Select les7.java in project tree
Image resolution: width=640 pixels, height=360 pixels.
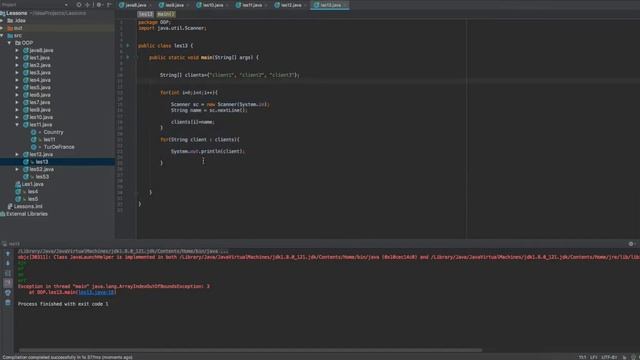[40, 102]
